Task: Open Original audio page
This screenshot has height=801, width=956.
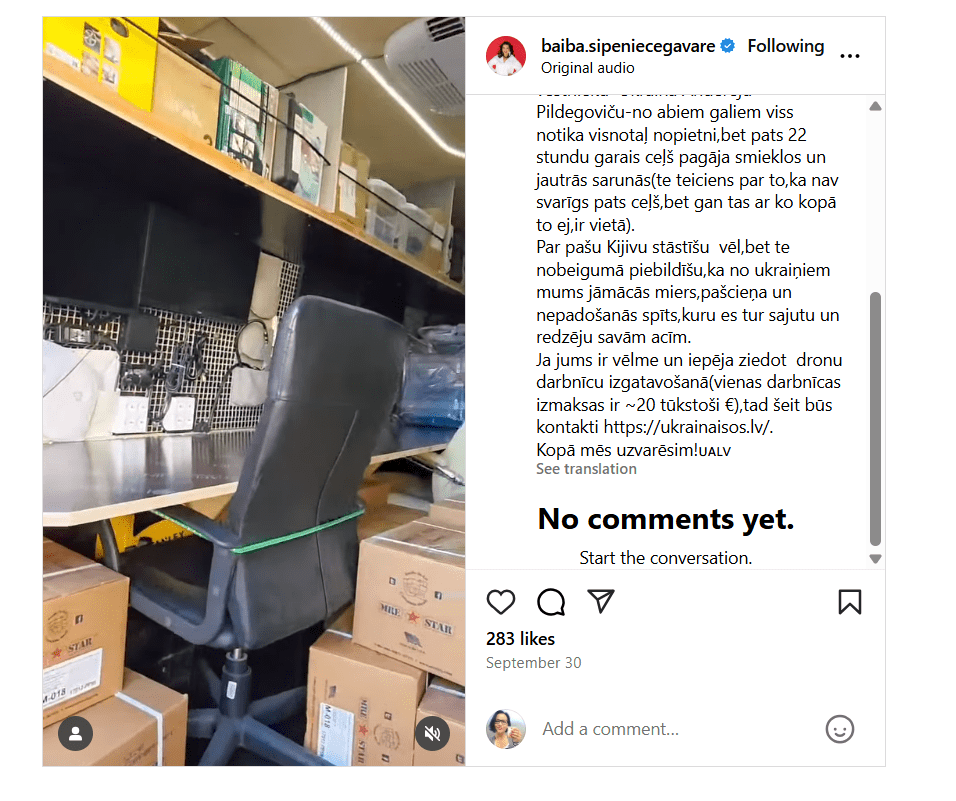Action: (x=587, y=68)
